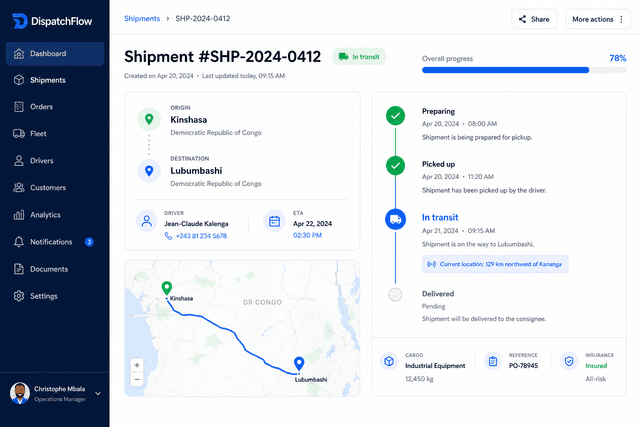
Task: Click the Insured status text
Action: [596, 366]
